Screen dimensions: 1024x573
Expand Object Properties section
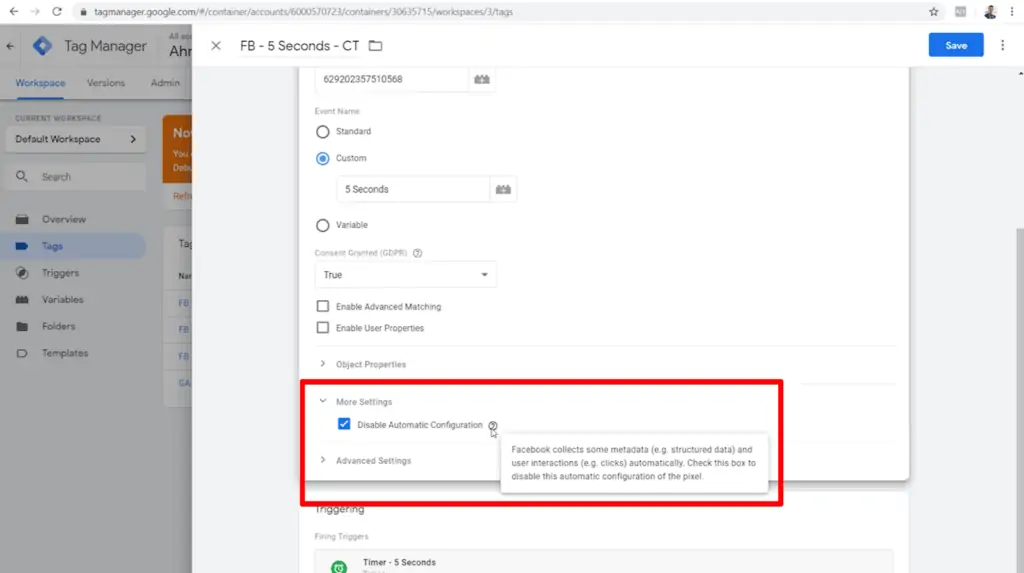coord(323,364)
